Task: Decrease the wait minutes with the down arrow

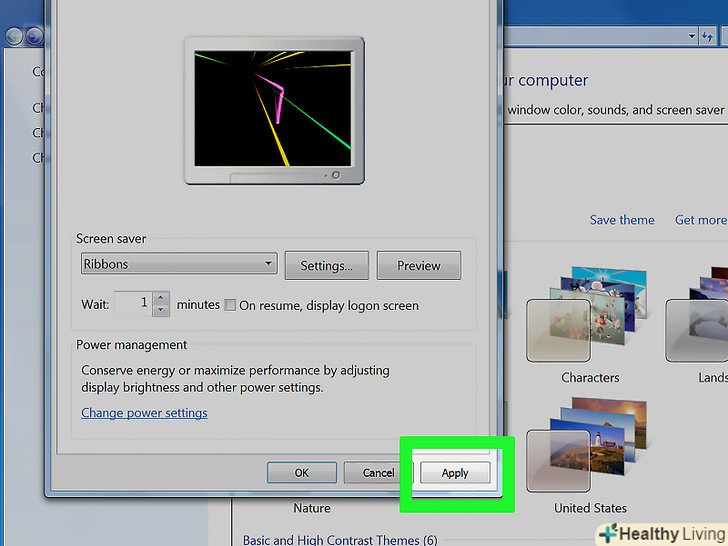Action: 161,310
